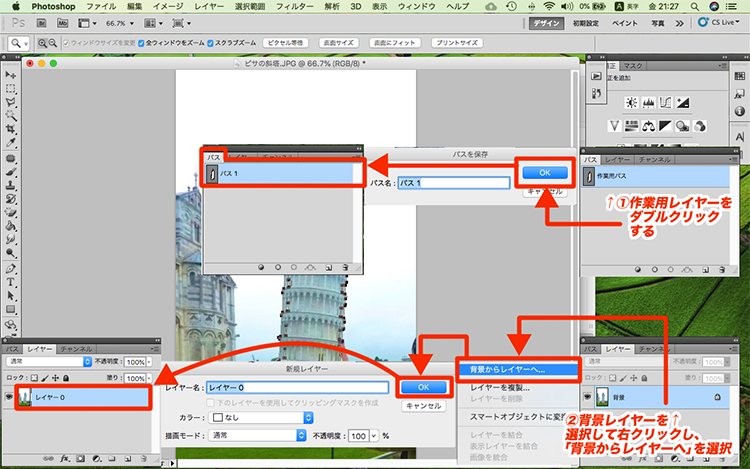Select the Type tool
Screen dimensions: 750x469
pyautogui.click(x=11, y=282)
